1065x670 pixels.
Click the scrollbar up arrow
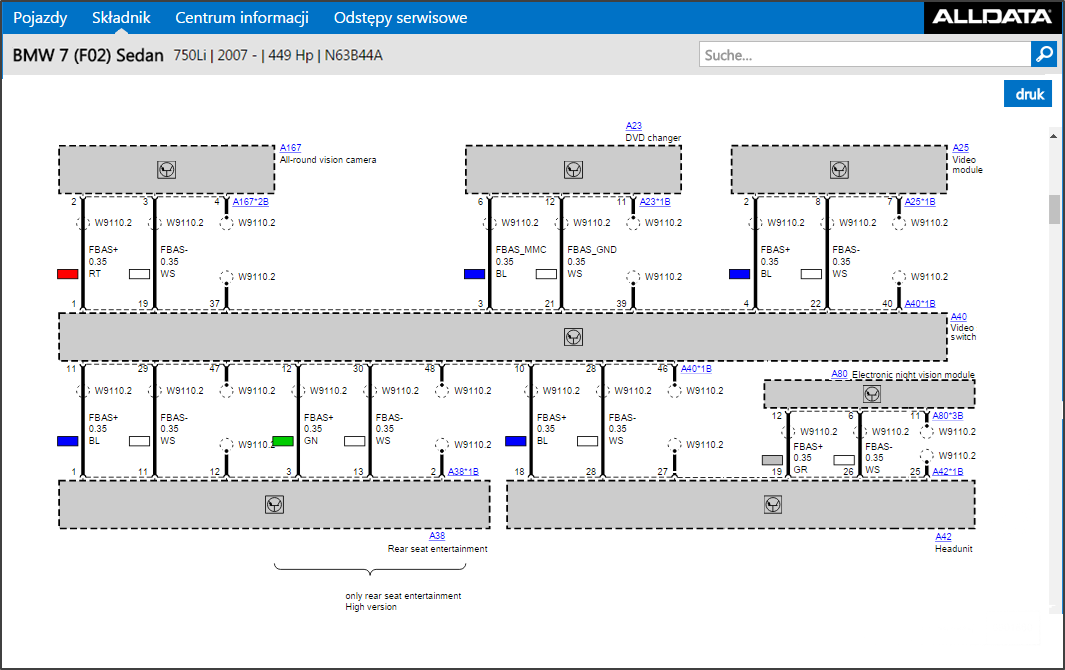point(1054,136)
